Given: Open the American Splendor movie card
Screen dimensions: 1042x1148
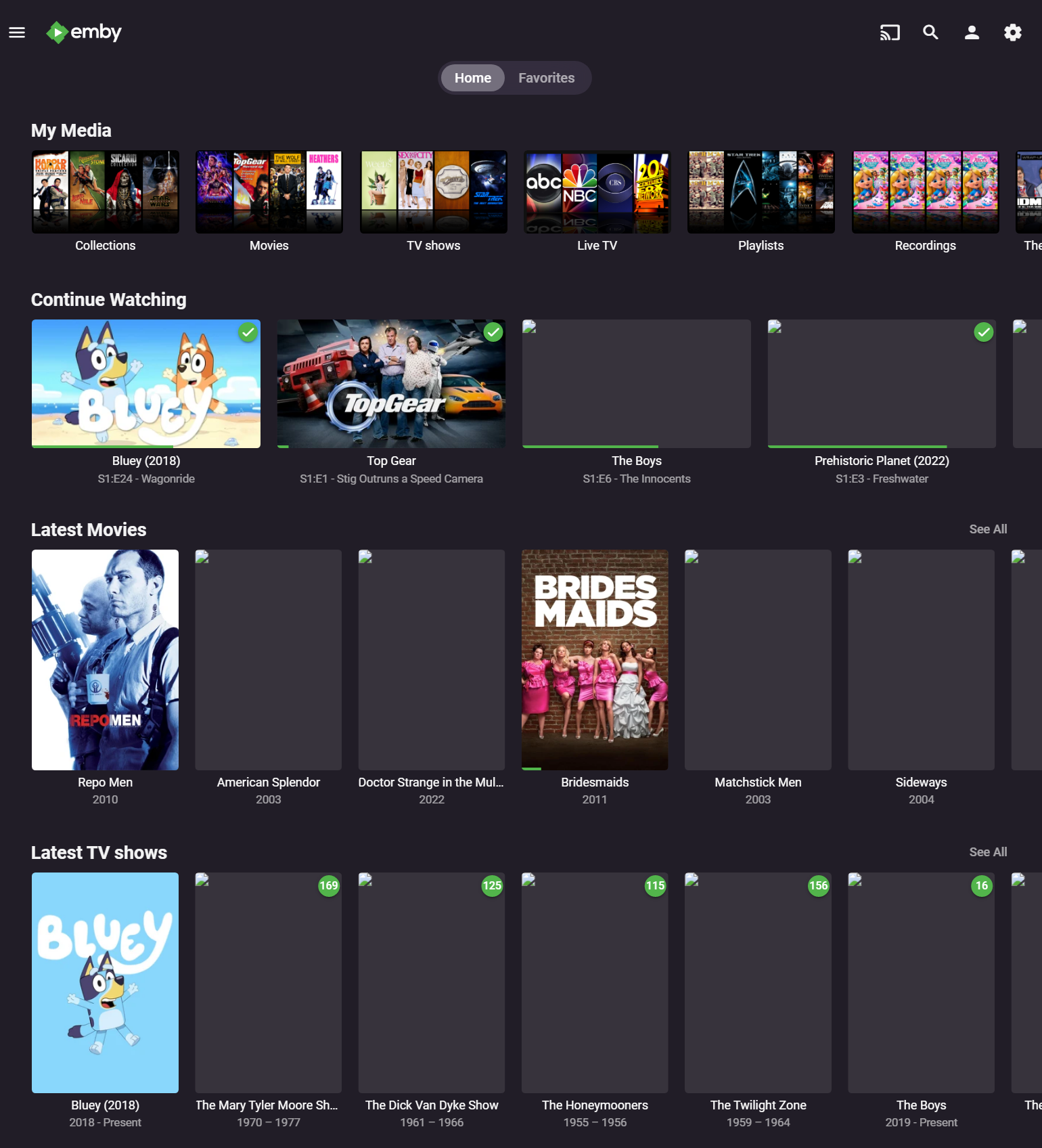Looking at the screenshot, I should click(269, 660).
